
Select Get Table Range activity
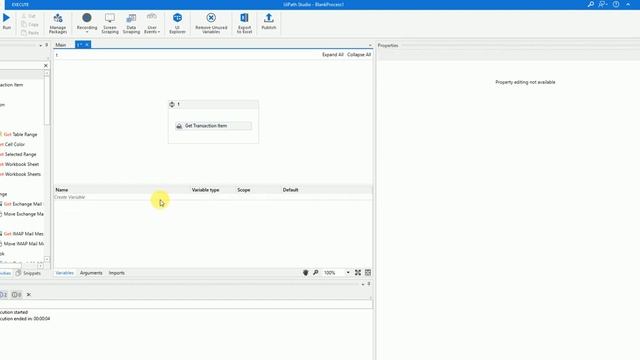19,134
